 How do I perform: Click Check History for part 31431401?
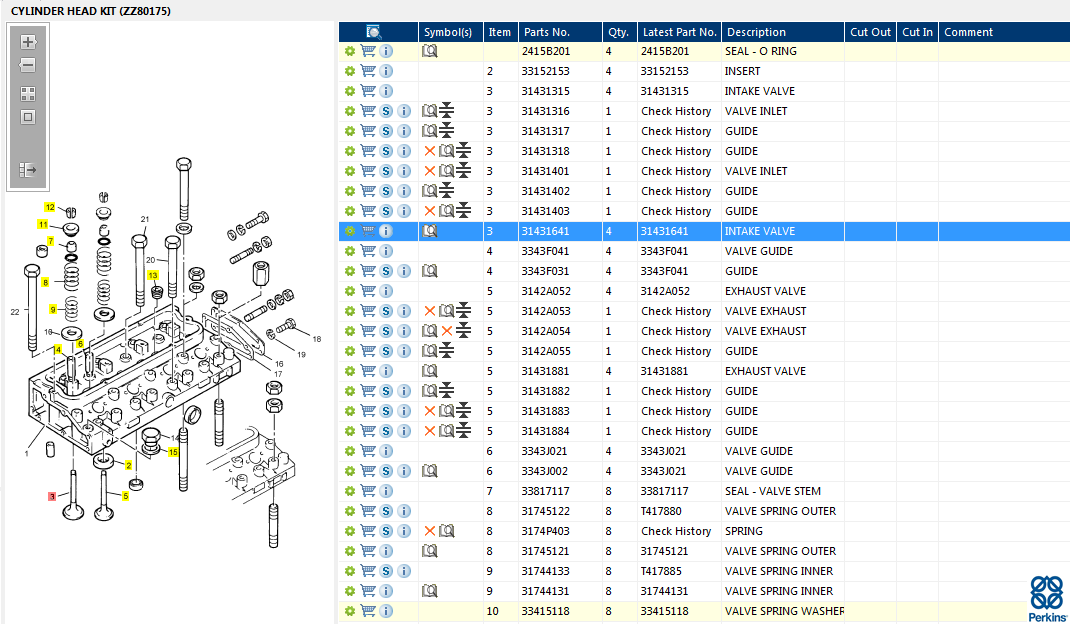click(676, 171)
